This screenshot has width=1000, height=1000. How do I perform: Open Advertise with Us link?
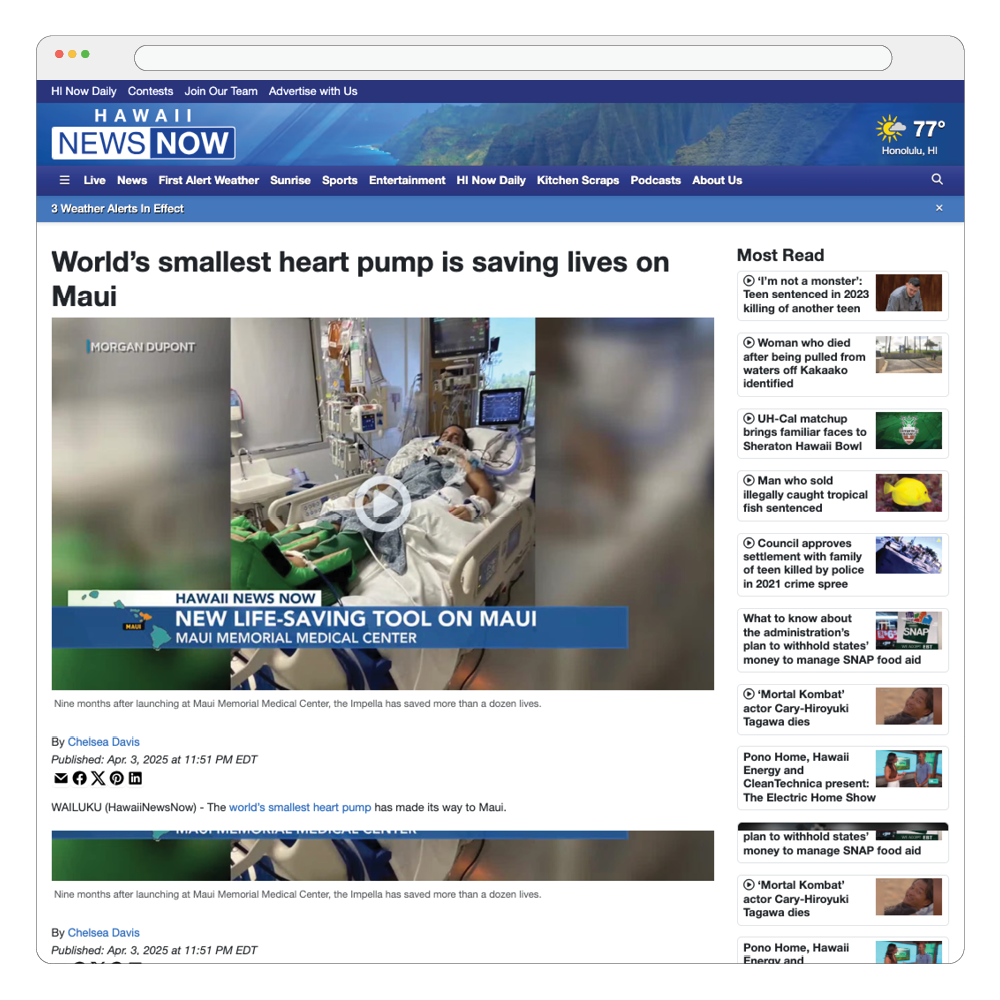coord(313,91)
